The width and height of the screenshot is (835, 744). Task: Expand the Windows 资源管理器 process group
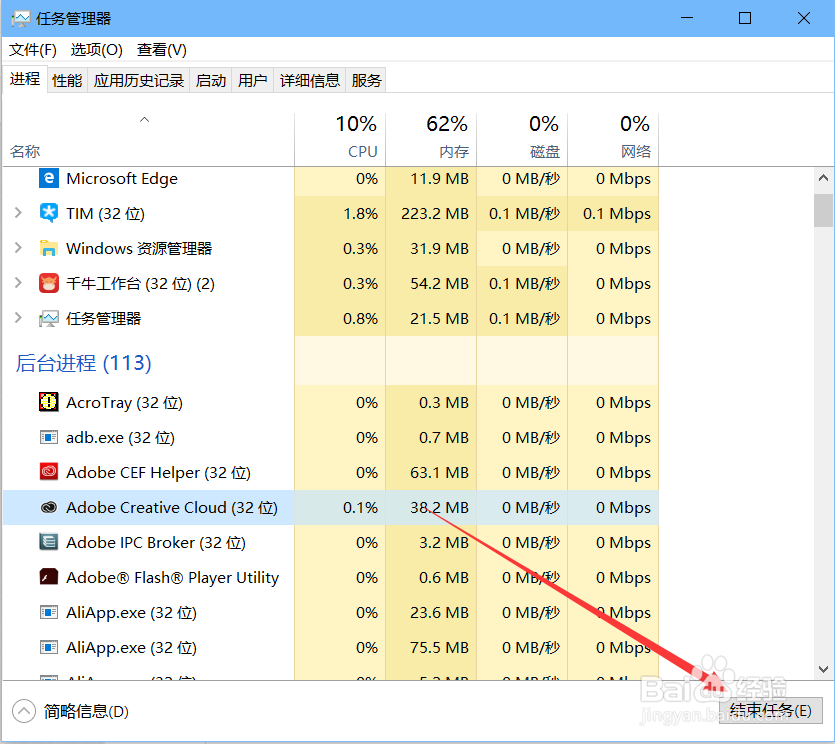tap(18, 248)
